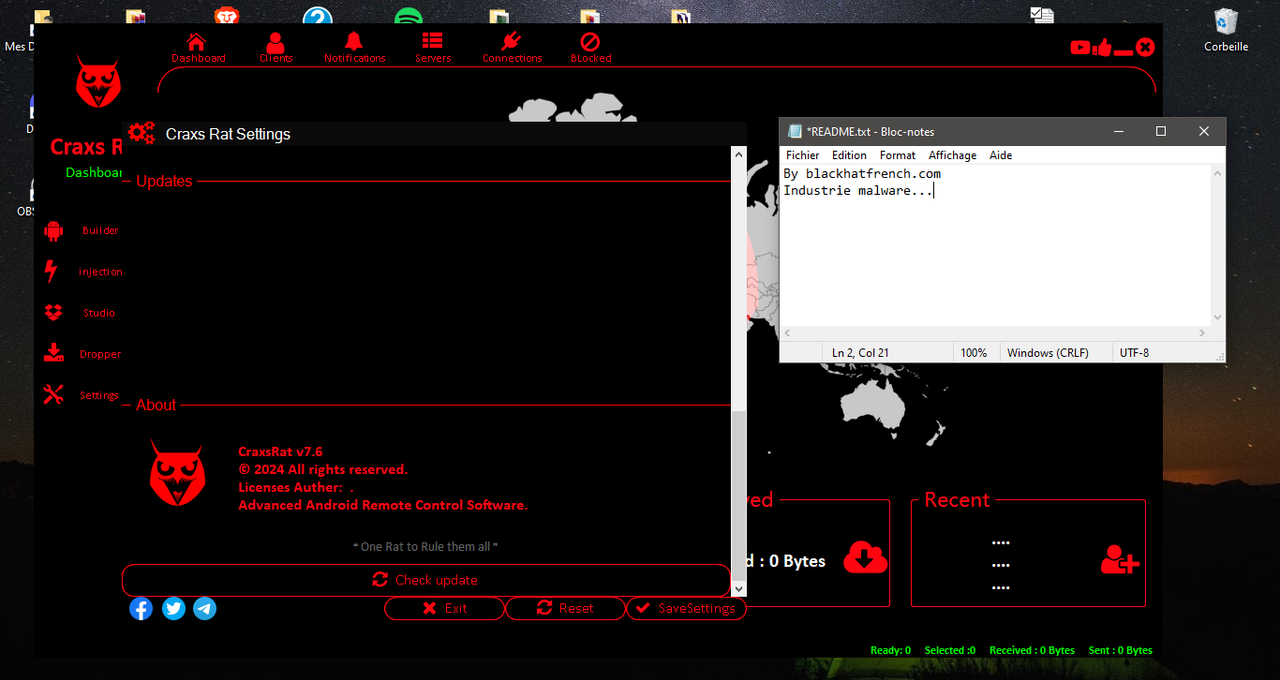Click the red cloud download icon
The image size is (1280, 680).
865,557
